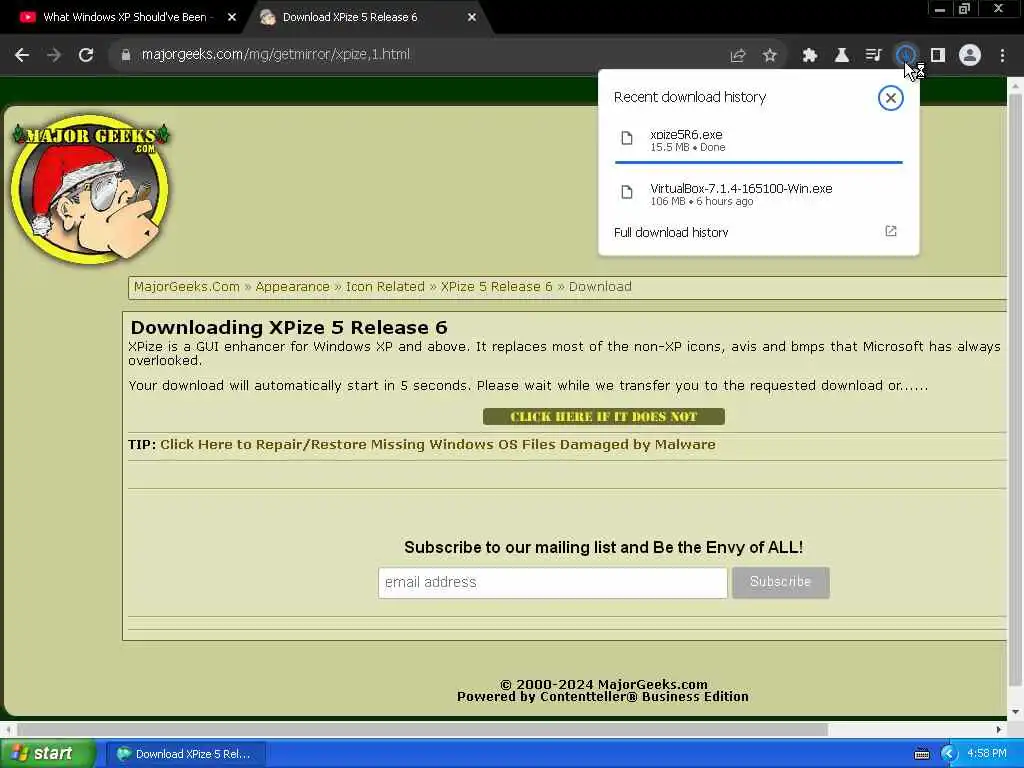The image size is (1024, 768).
Task: Click vertical scrollbar down arrow
Action: click(1016, 712)
